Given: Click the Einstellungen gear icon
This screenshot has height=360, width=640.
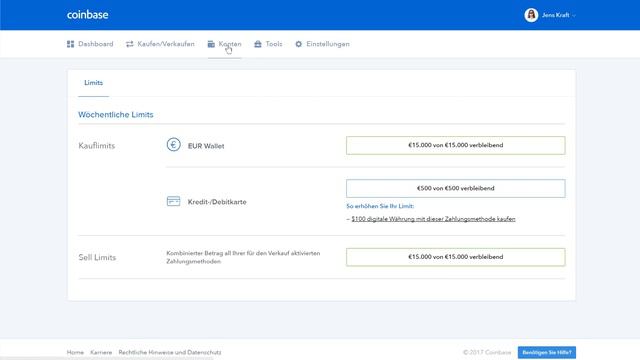Looking at the screenshot, I should point(299,44).
